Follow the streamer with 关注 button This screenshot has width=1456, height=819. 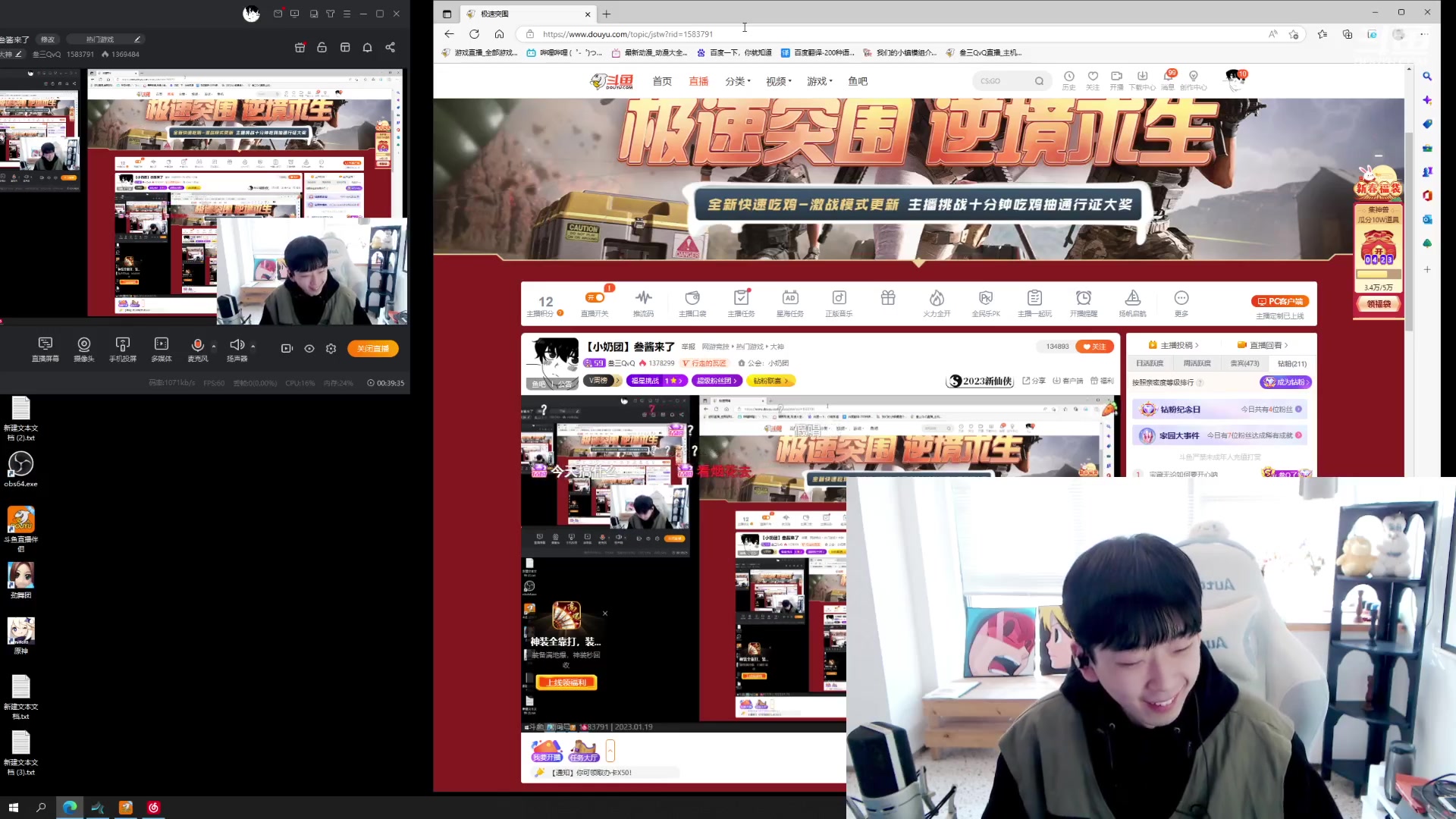point(1095,347)
